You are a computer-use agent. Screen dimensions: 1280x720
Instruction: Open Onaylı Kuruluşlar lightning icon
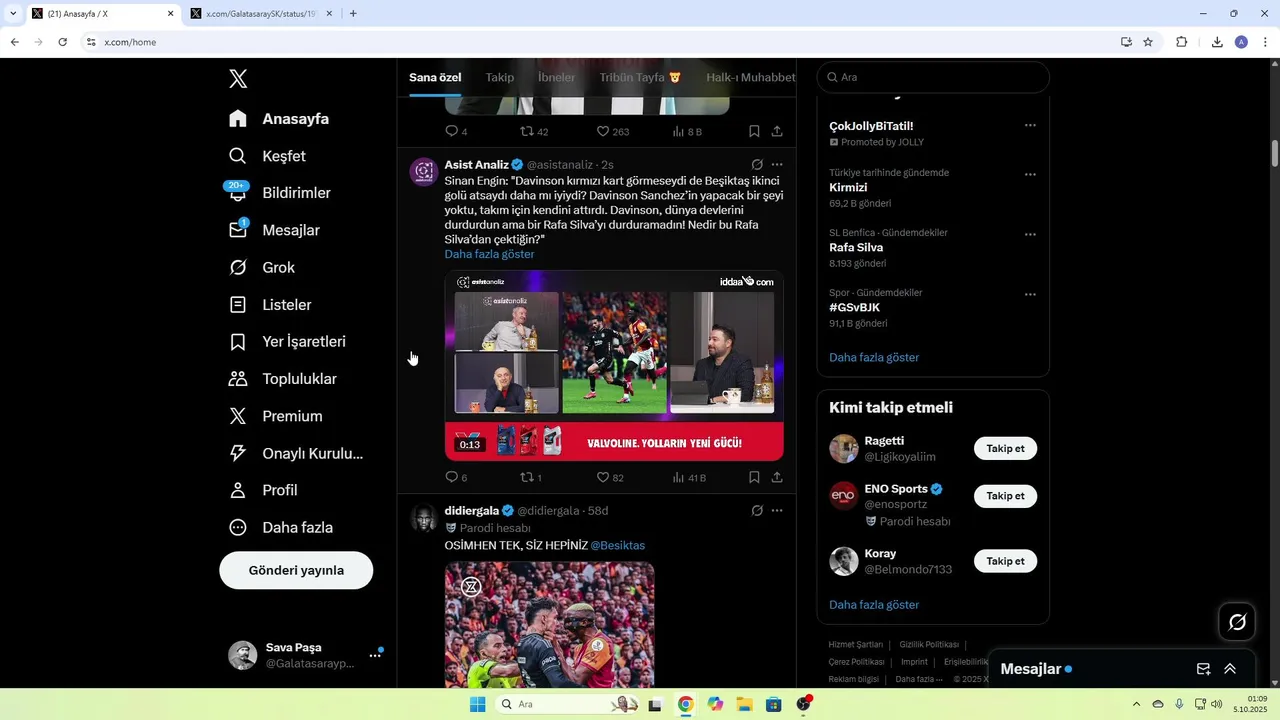(x=238, y=453)
